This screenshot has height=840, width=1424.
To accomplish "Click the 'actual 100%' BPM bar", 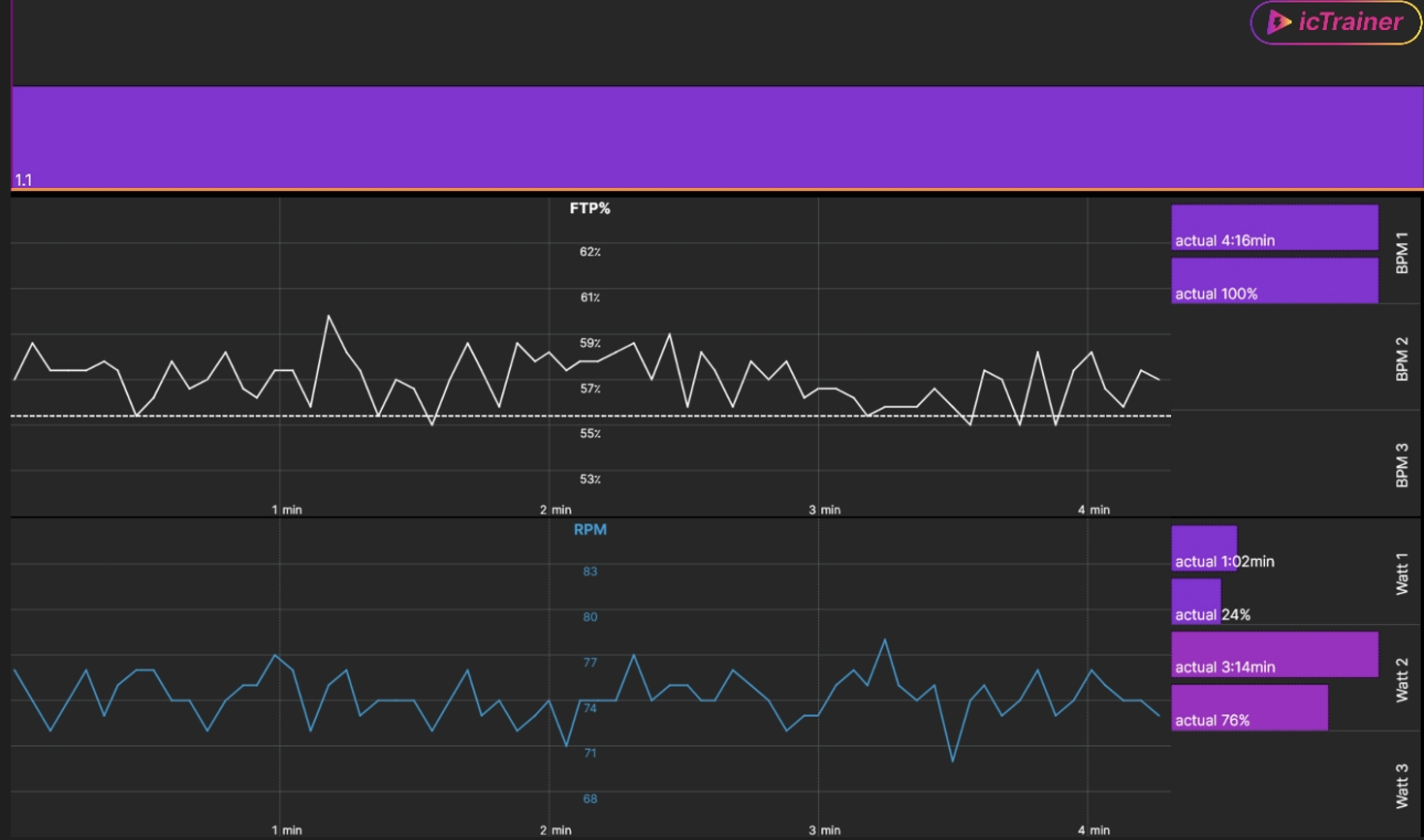I will click(1275, 281).
